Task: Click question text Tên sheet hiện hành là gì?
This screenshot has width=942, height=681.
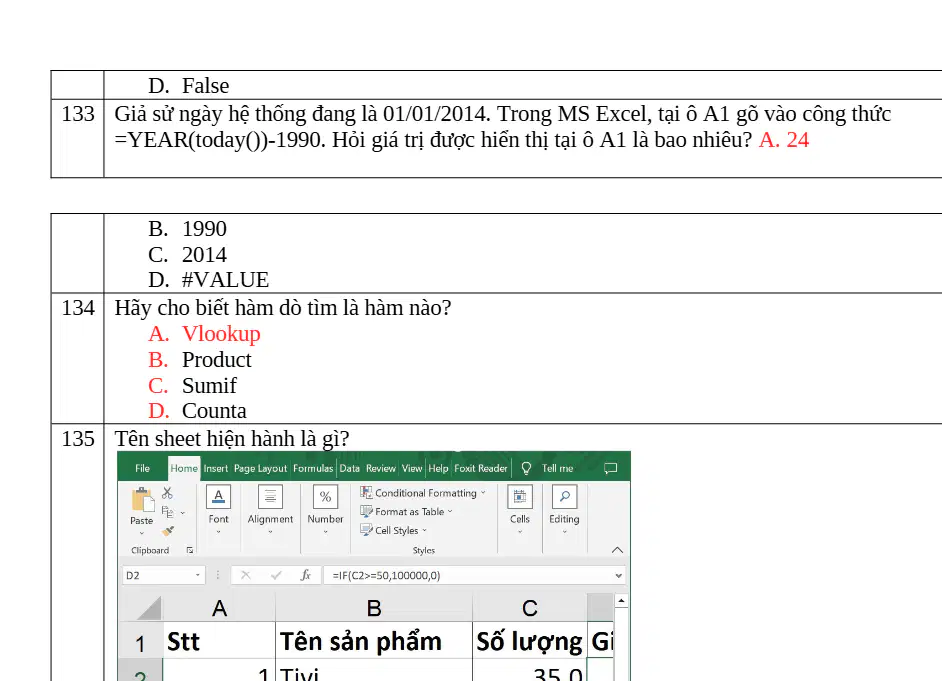Action: [x=232, y=439]
